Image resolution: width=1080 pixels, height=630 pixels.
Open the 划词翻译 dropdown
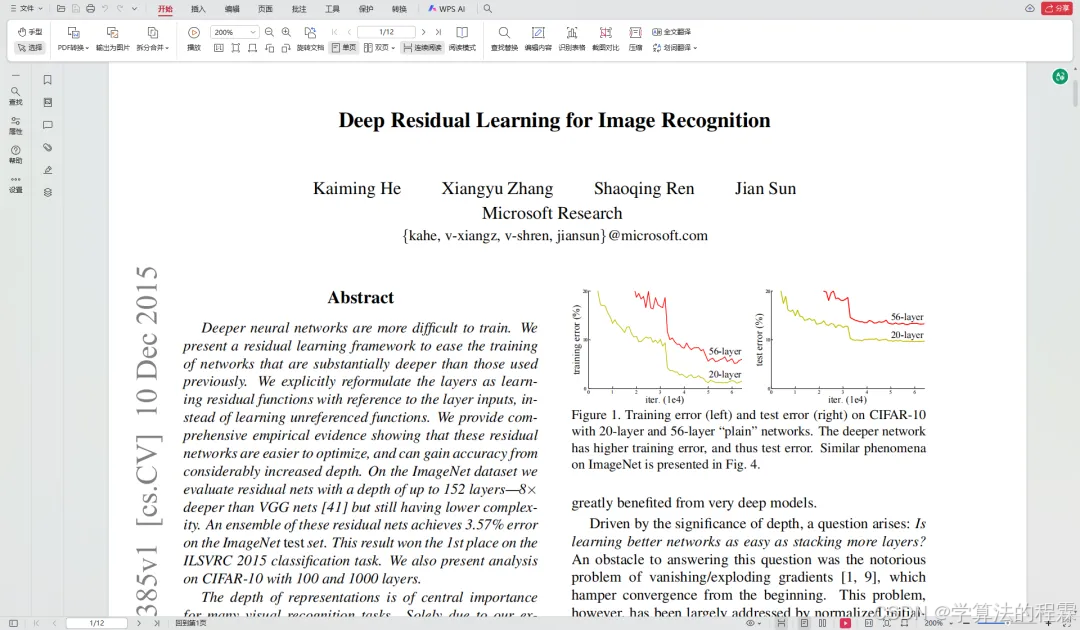pos(674,48)
